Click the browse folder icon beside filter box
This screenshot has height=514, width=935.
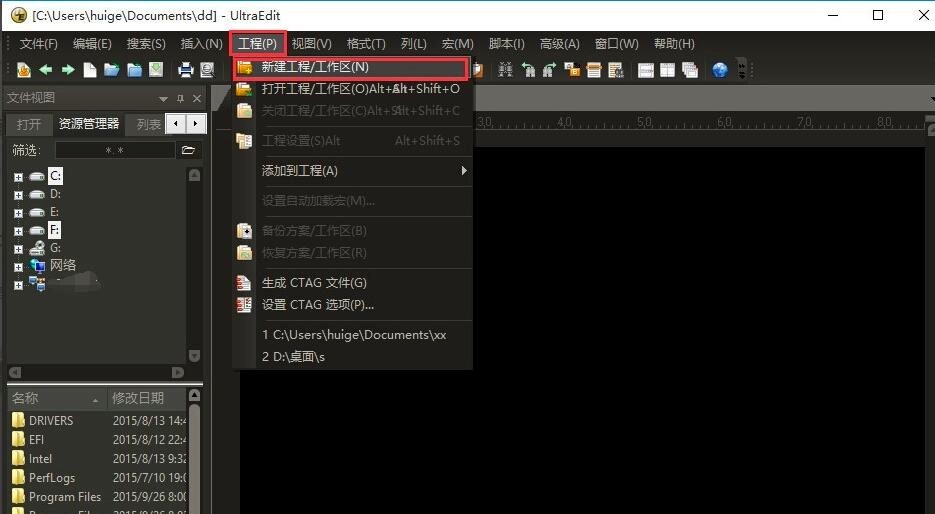click(188, 150)
